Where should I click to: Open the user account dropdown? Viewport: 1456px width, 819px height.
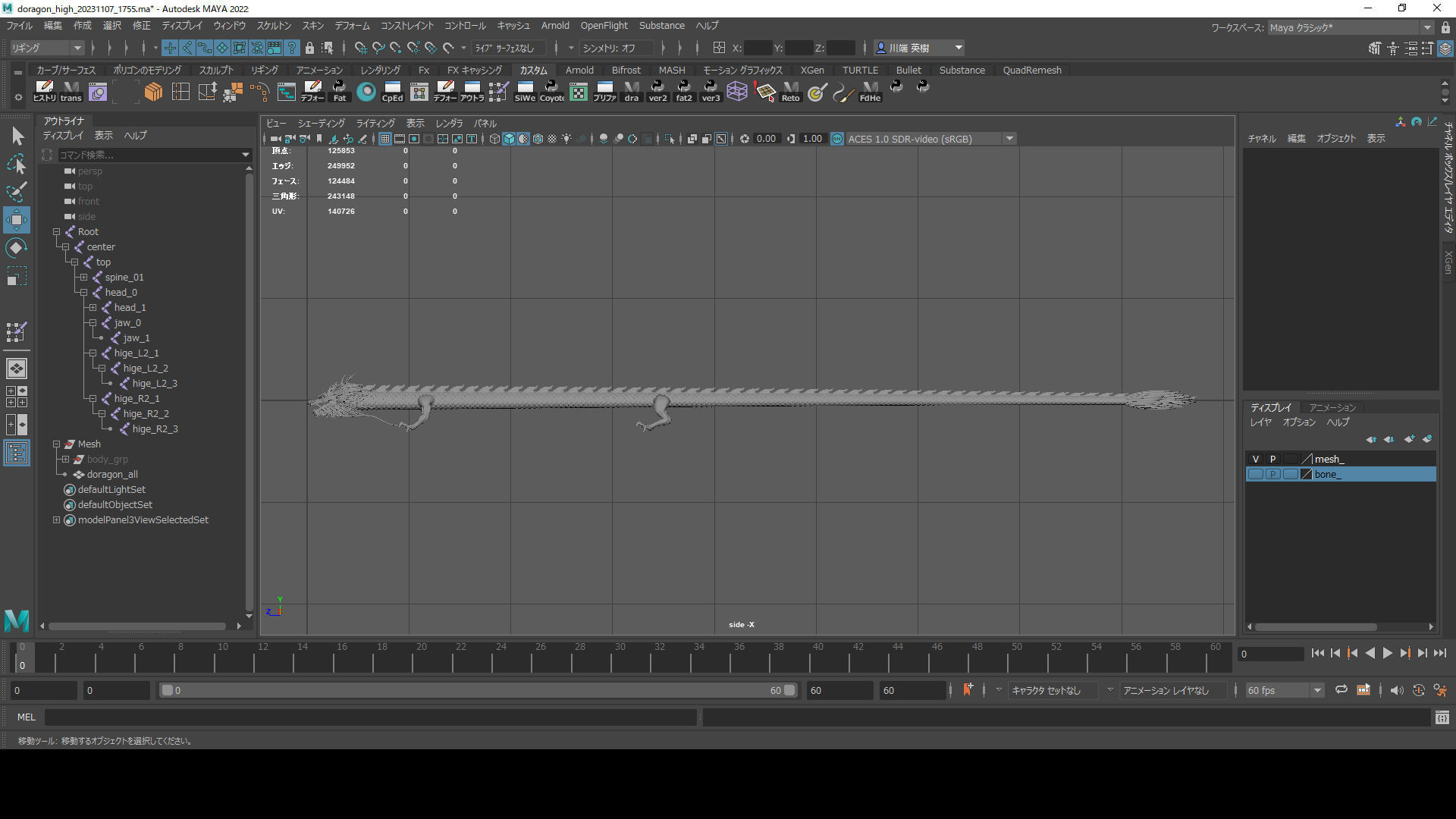pyautogui.click(x=919, y=48)
